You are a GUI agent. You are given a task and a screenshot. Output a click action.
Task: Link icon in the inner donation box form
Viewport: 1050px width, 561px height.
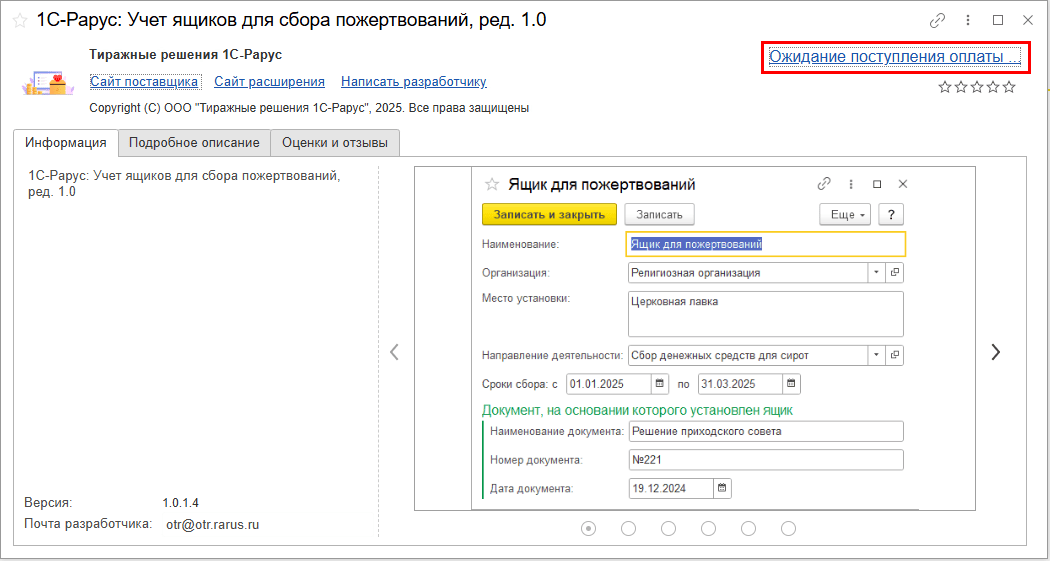[x=824, y=183]
